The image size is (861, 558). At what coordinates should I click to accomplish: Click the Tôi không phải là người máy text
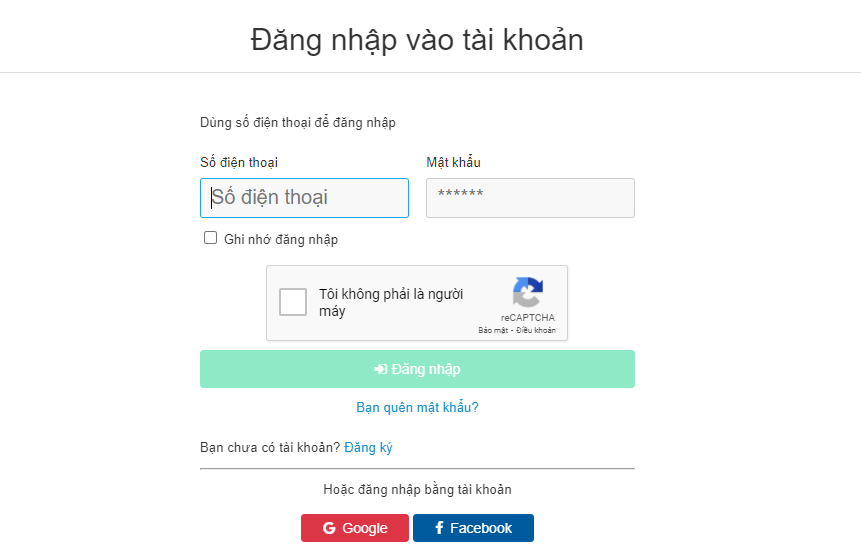click(390, 302)
